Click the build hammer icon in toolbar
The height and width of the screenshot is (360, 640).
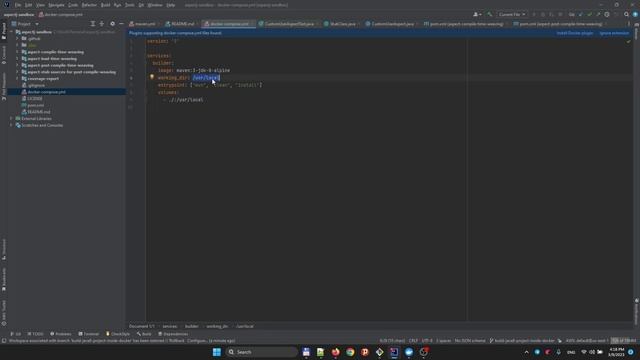[489, 14]
